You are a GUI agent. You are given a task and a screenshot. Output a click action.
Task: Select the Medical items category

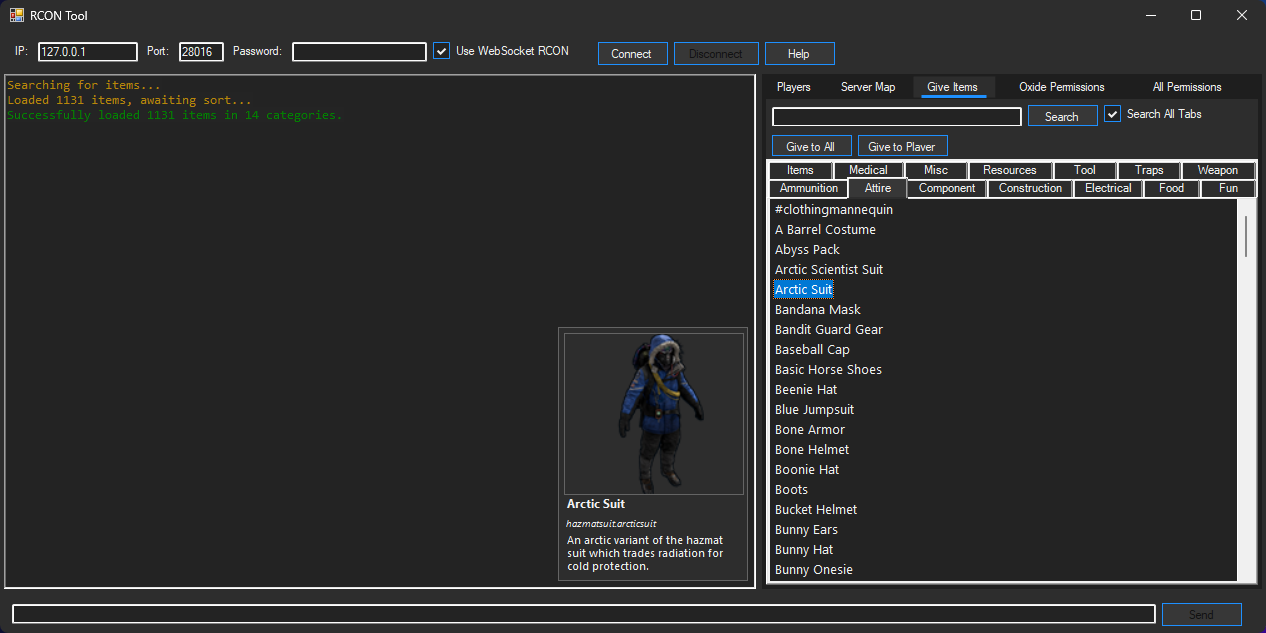click(x=869, y=170)
